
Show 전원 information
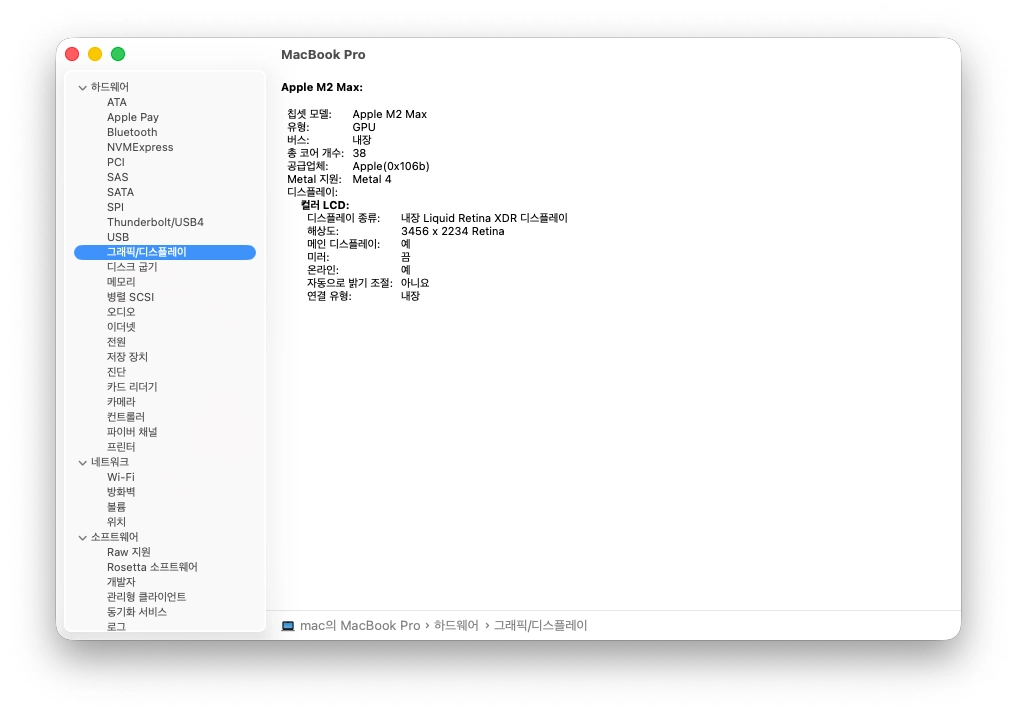click(x=116, y=342)
